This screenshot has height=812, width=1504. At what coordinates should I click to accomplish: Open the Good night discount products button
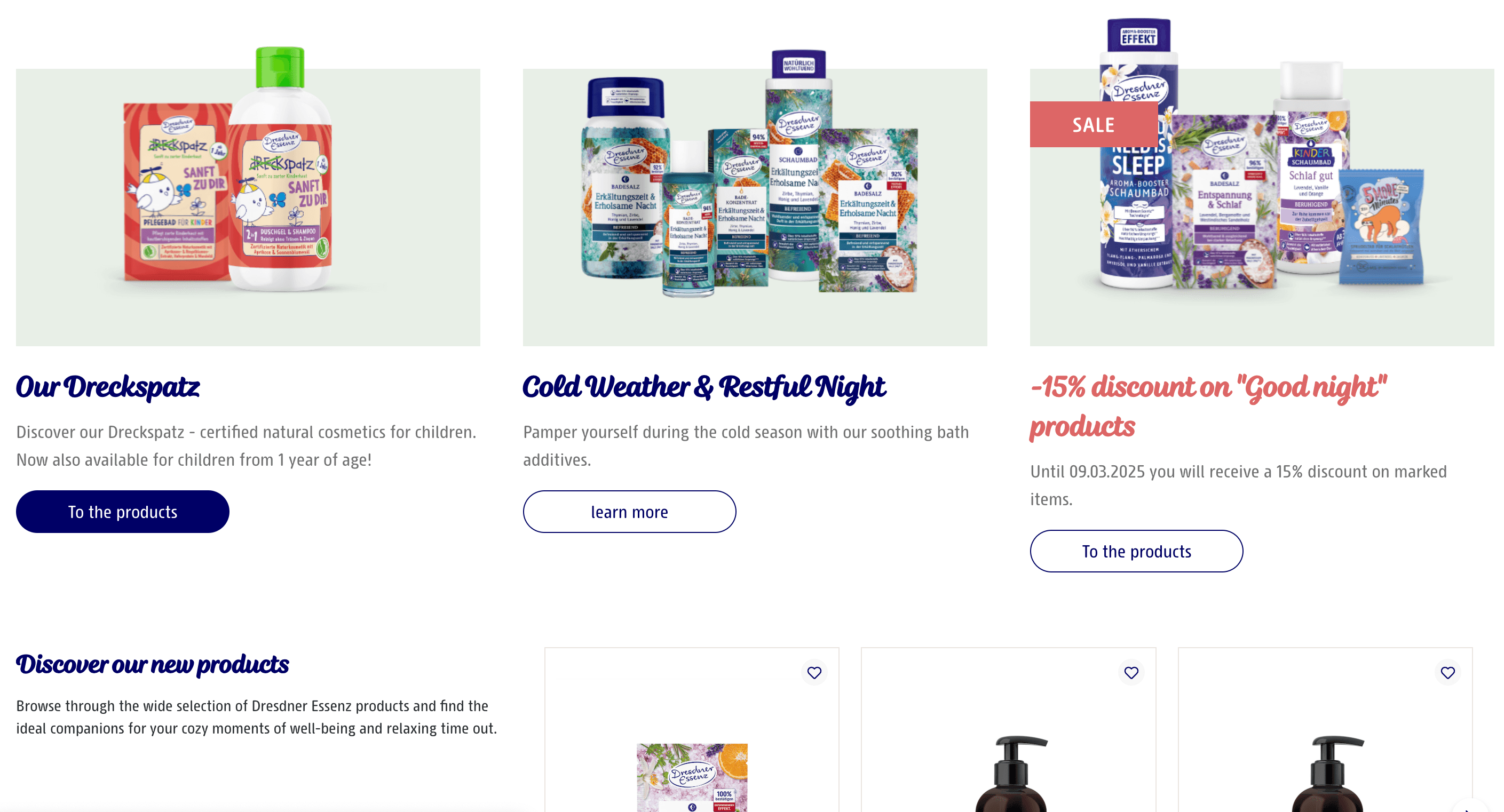point(1136,551)
